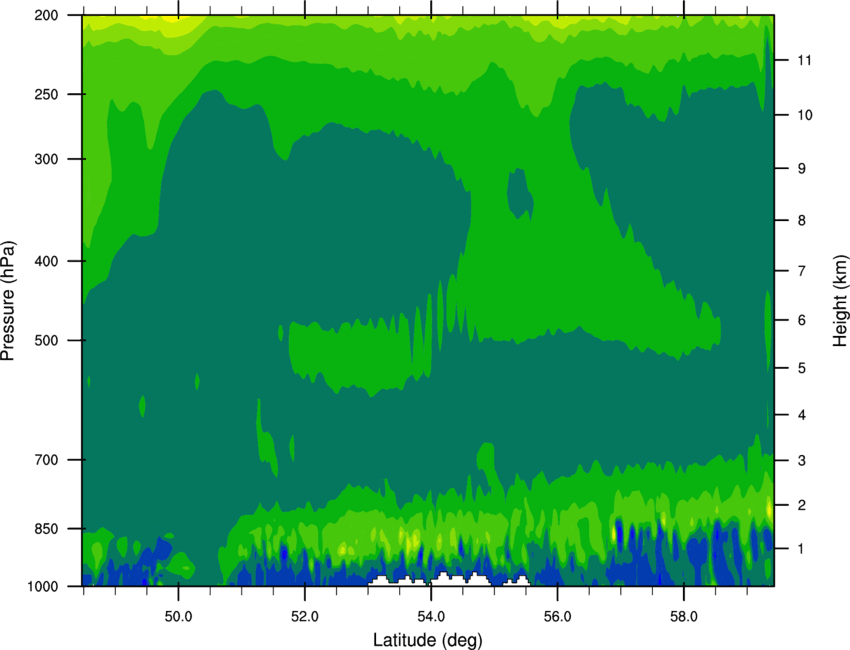Click the 58.0 latitude label

pyautogui.click(x=684, y=617)
